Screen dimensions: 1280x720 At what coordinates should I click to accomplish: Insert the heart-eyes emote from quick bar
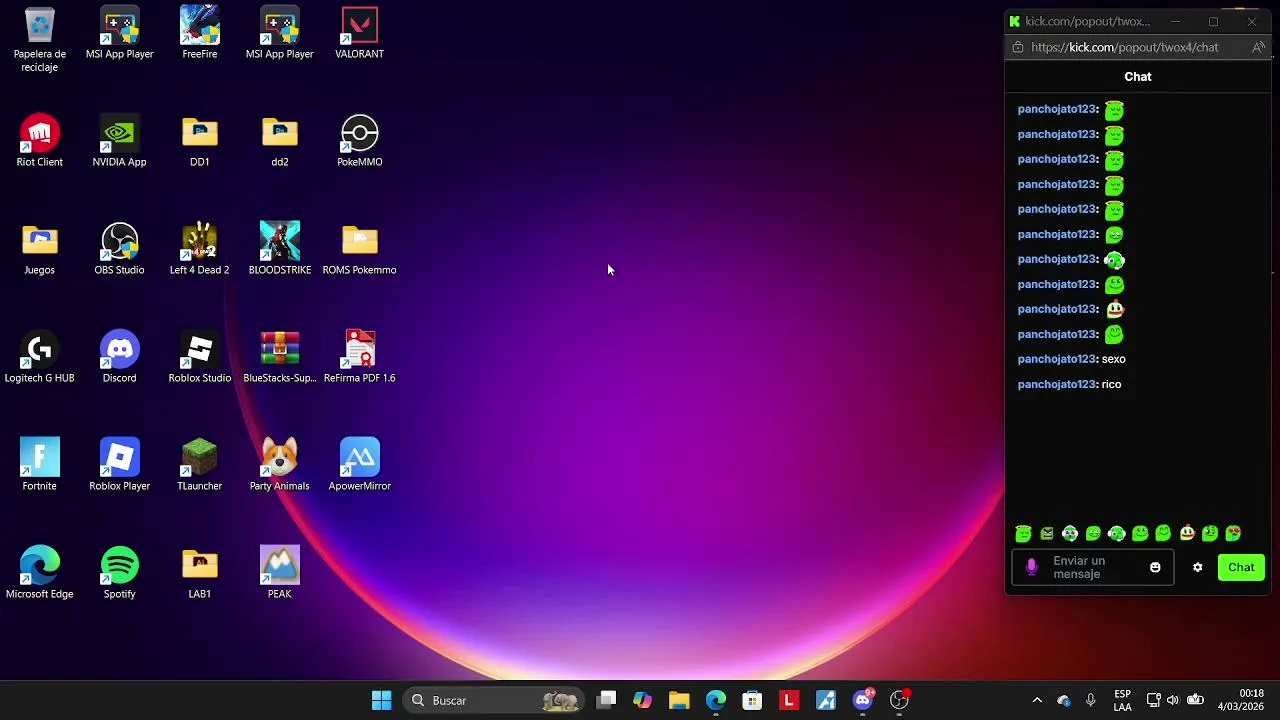(1233, 534)
